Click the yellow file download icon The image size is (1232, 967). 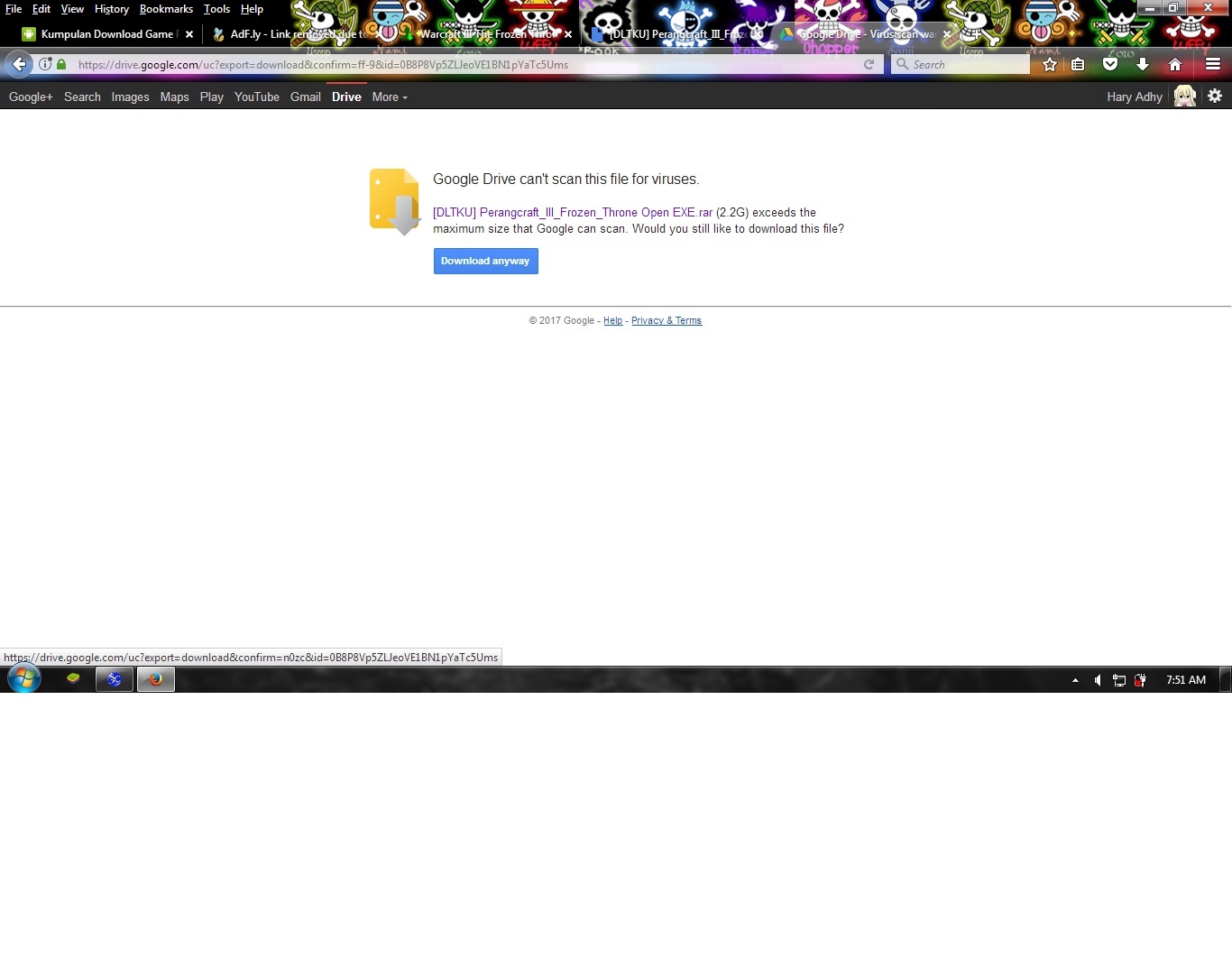click(x=395, y=202)
